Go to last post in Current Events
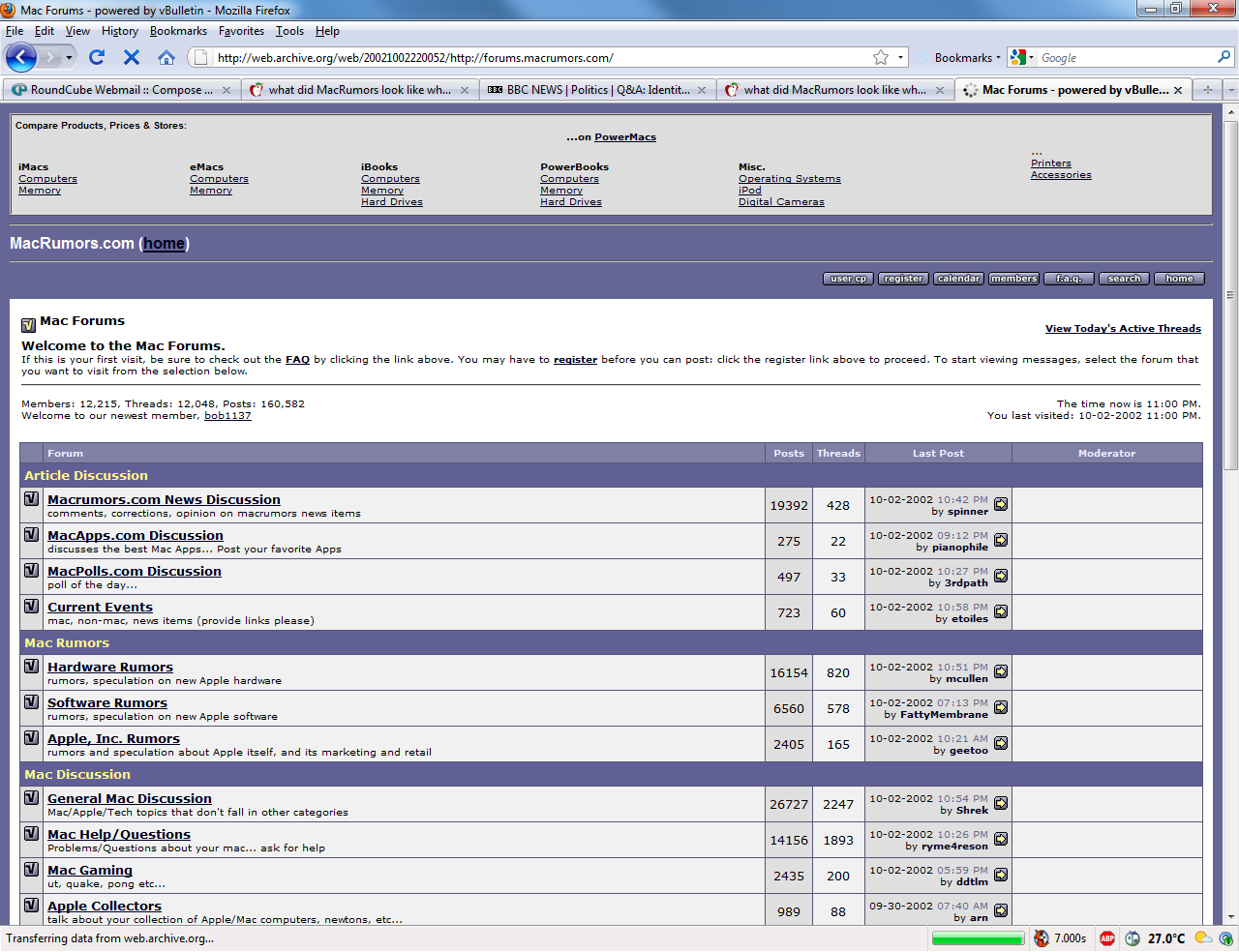The width and height of the screenshot is (1239, 952). coord(1001,611)
